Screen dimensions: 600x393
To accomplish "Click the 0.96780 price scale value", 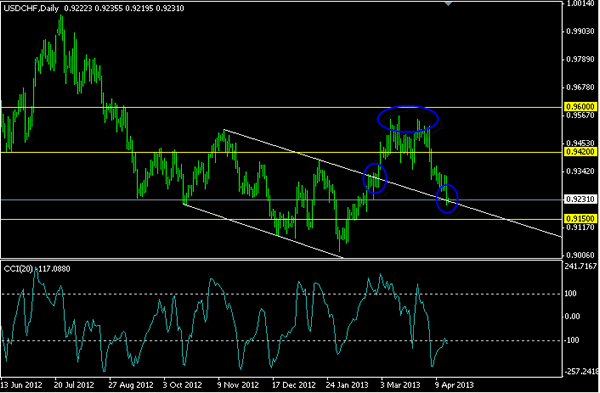I will pos(581,88).
